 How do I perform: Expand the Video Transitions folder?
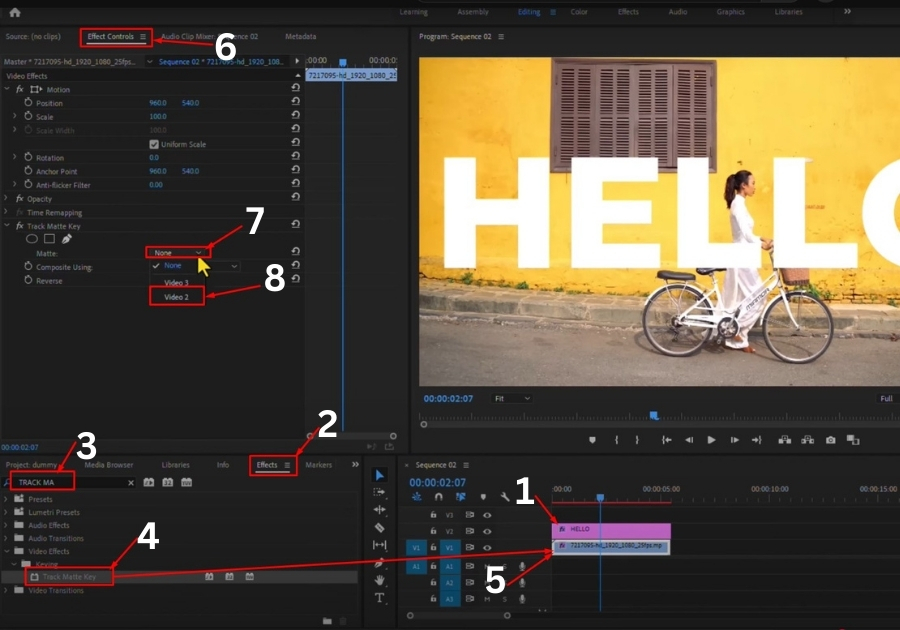6,590
